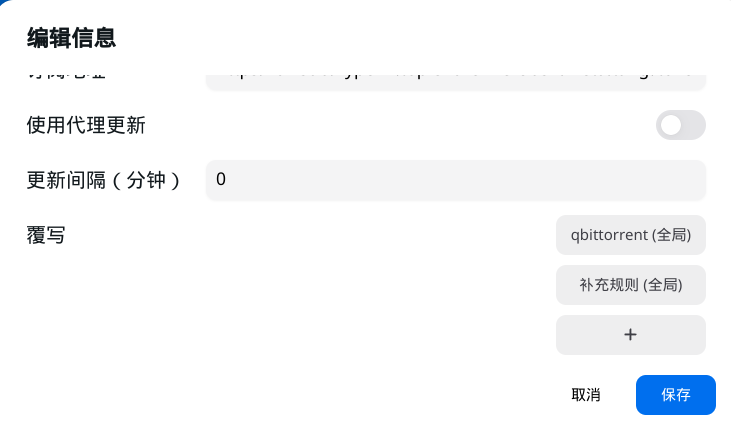Toggle the 使用代理更新 switch
This screenshot has width=731, height=421.
tap(680, 125)
